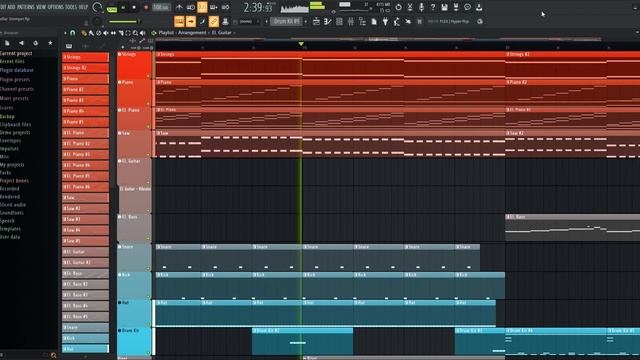
Task: Open the plugin picker plug icon
Action: (385, 21)
